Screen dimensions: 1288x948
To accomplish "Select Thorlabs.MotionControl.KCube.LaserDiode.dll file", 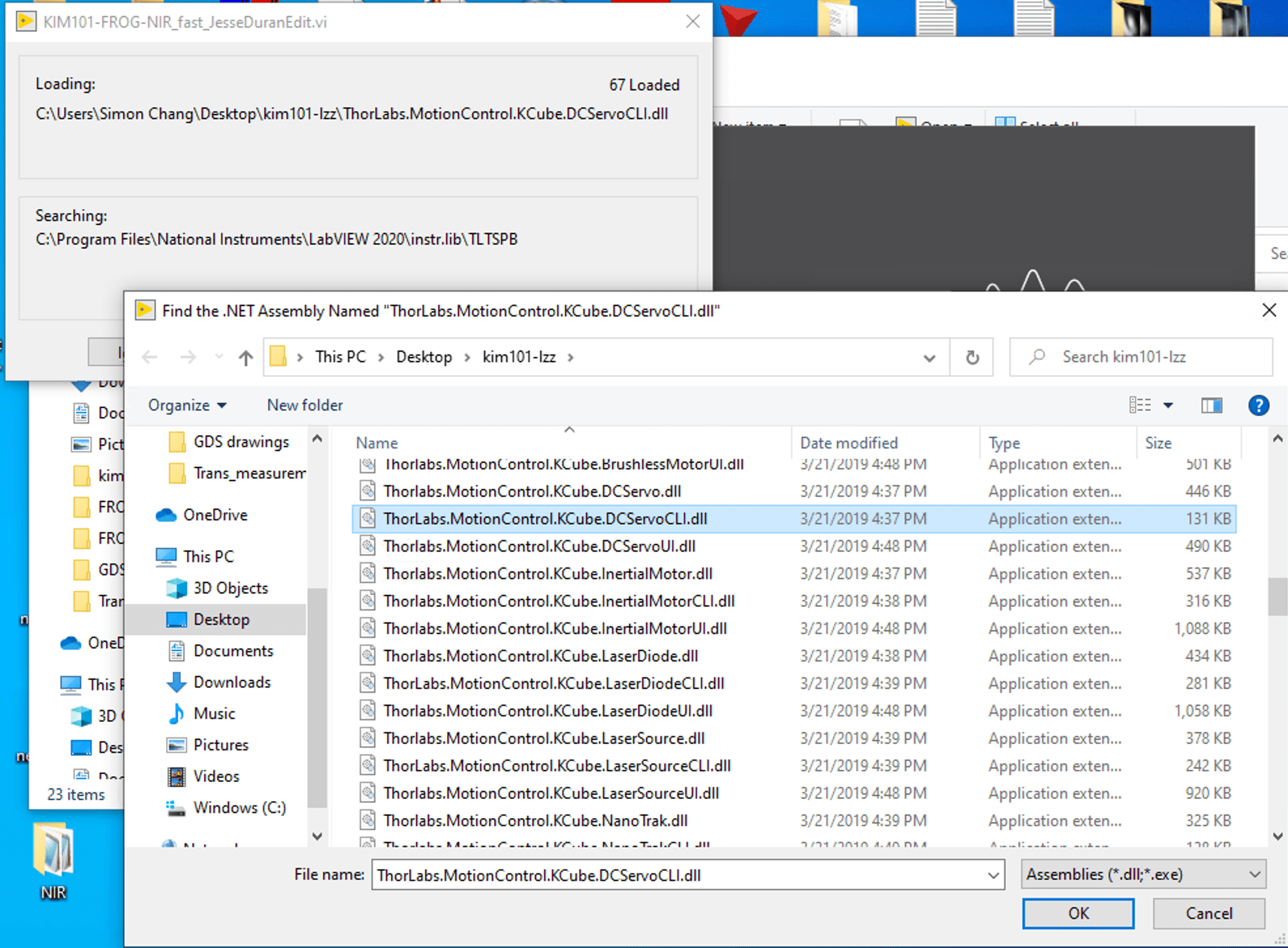I will click(x=794, y=656).
